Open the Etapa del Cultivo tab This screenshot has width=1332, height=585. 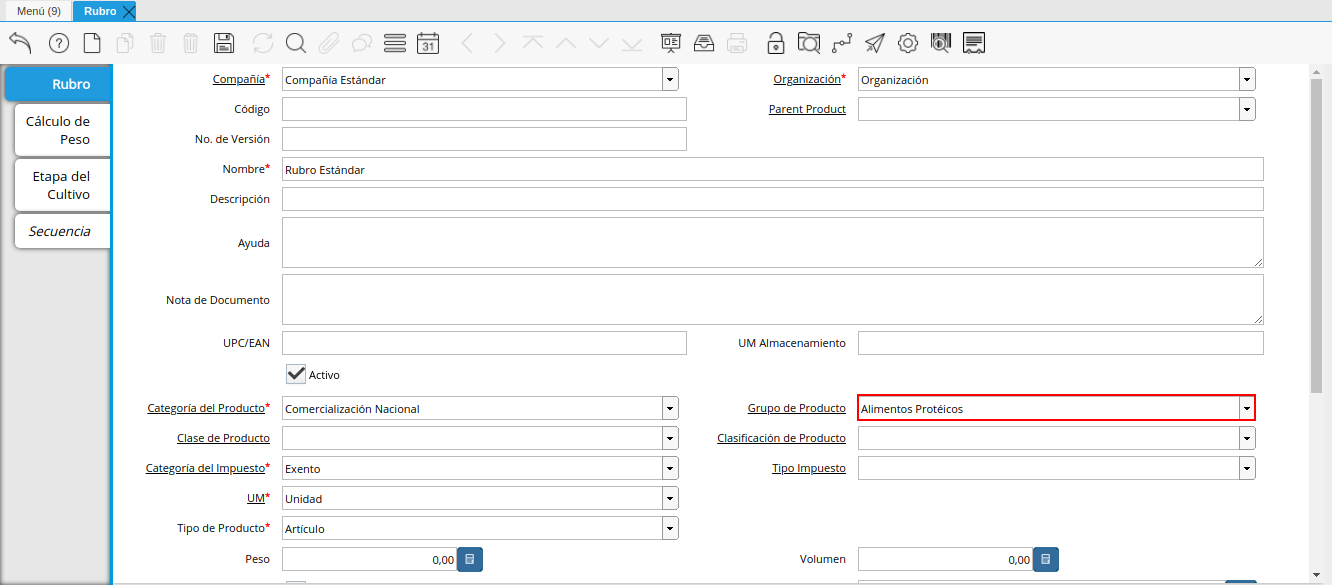coord(62,185)
